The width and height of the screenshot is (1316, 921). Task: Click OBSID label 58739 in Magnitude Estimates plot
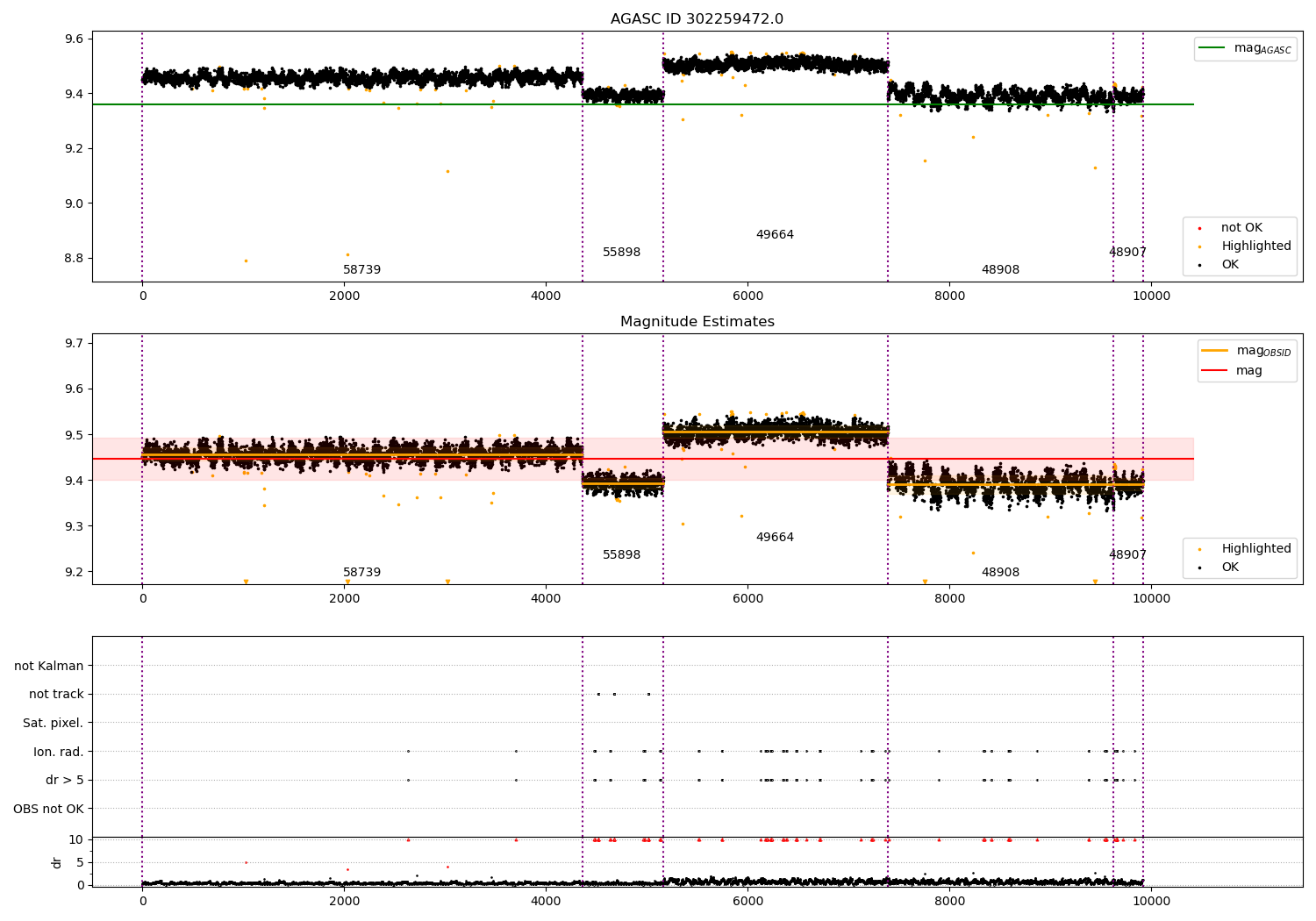pyautogui.click(x=361, y=573)
